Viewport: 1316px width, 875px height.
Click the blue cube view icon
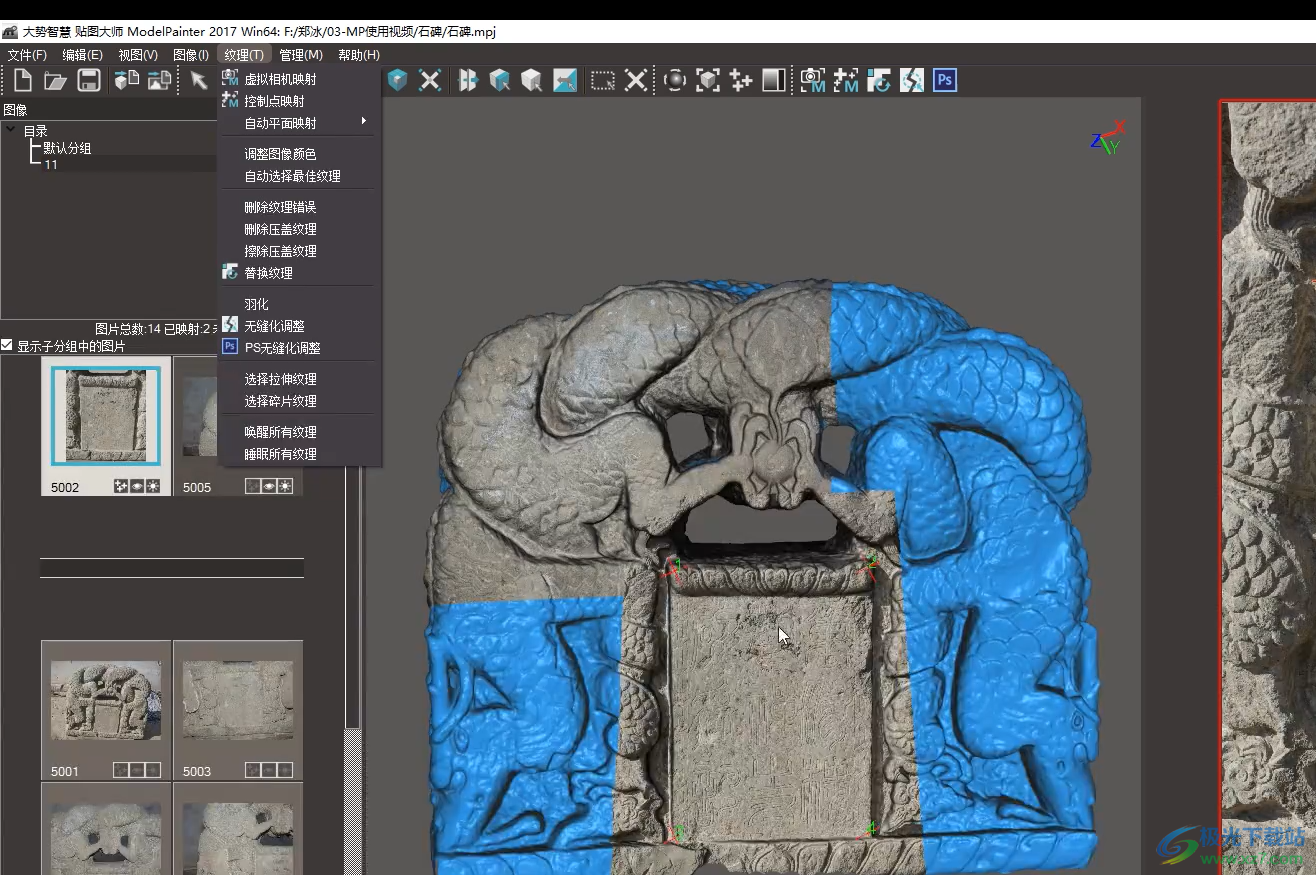[x=398, y=80]
